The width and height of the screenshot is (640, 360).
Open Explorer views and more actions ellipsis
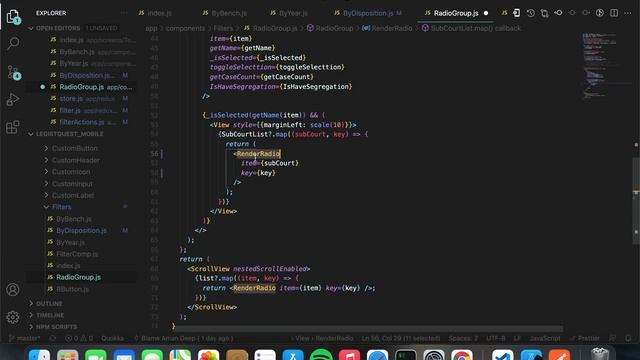(x=124, y=13)
